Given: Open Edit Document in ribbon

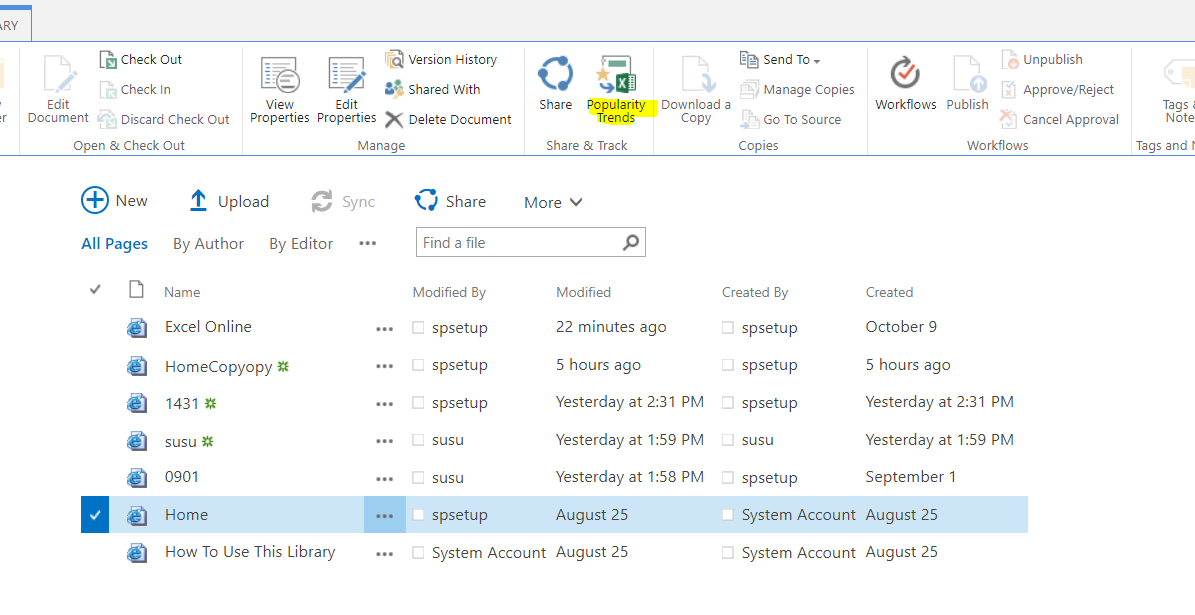Looking at the screenshot, I should pos(58,89).
